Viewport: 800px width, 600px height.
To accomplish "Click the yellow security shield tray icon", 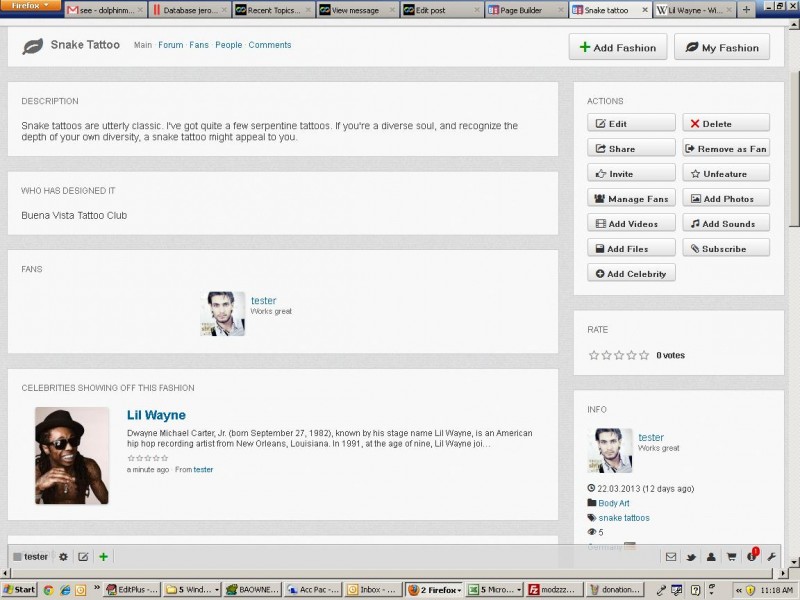I will pyautogui.click(x=750, y=590).
